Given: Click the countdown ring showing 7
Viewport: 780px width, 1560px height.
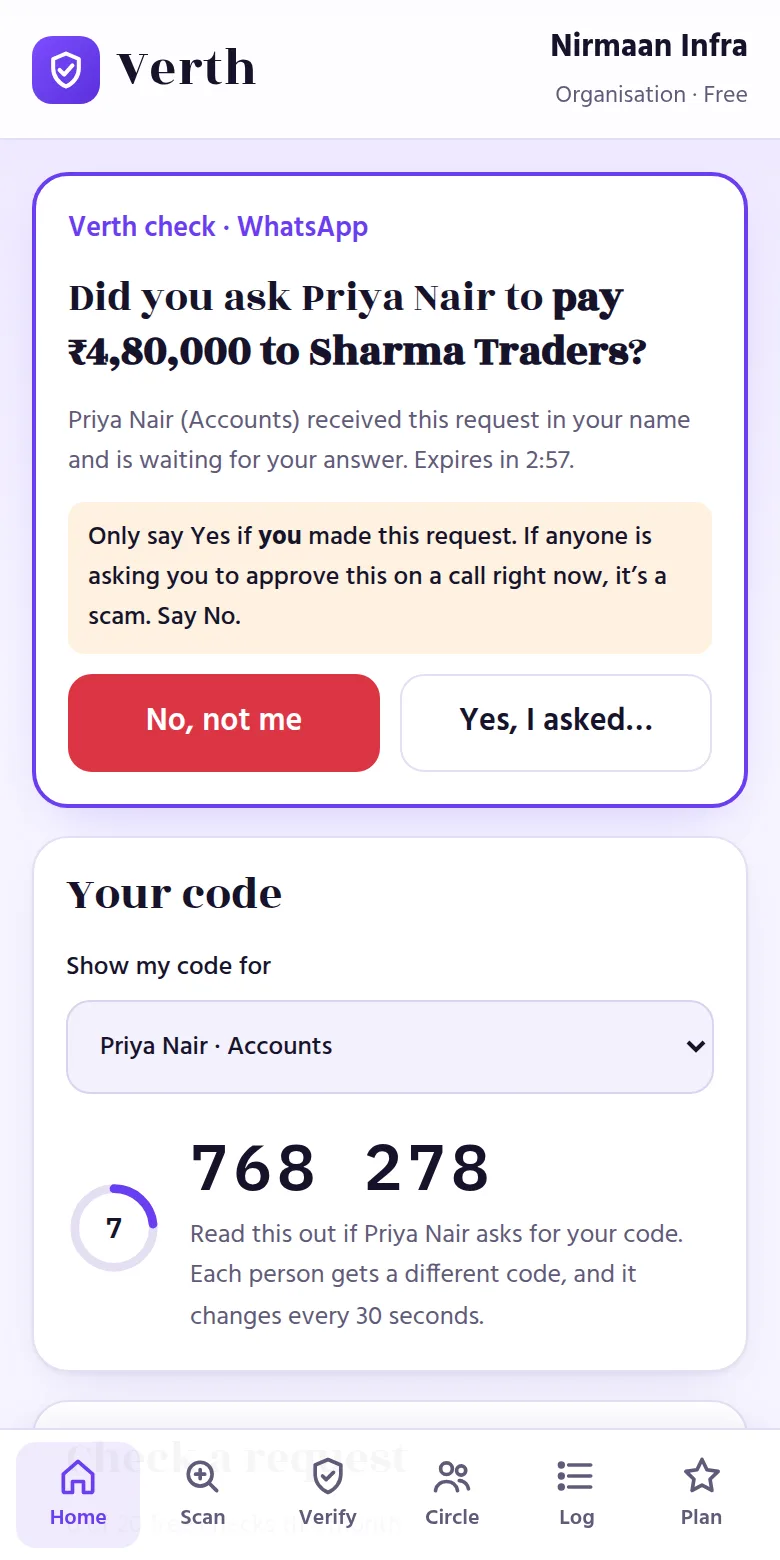Looking at the screenshot, I should point(113,1228).
